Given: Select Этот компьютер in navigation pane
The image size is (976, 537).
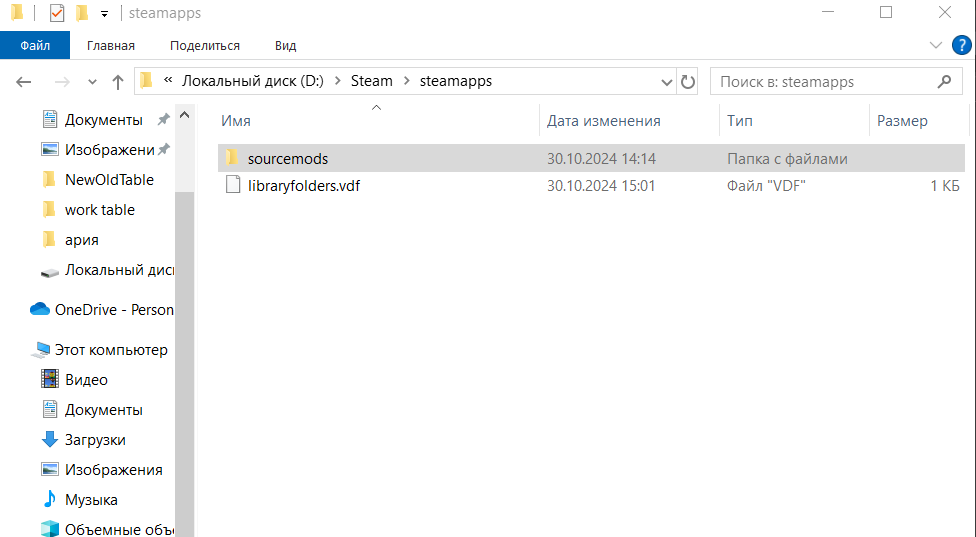Looking at the screenshot, I should pyautogui.click(x=111, y=350).
